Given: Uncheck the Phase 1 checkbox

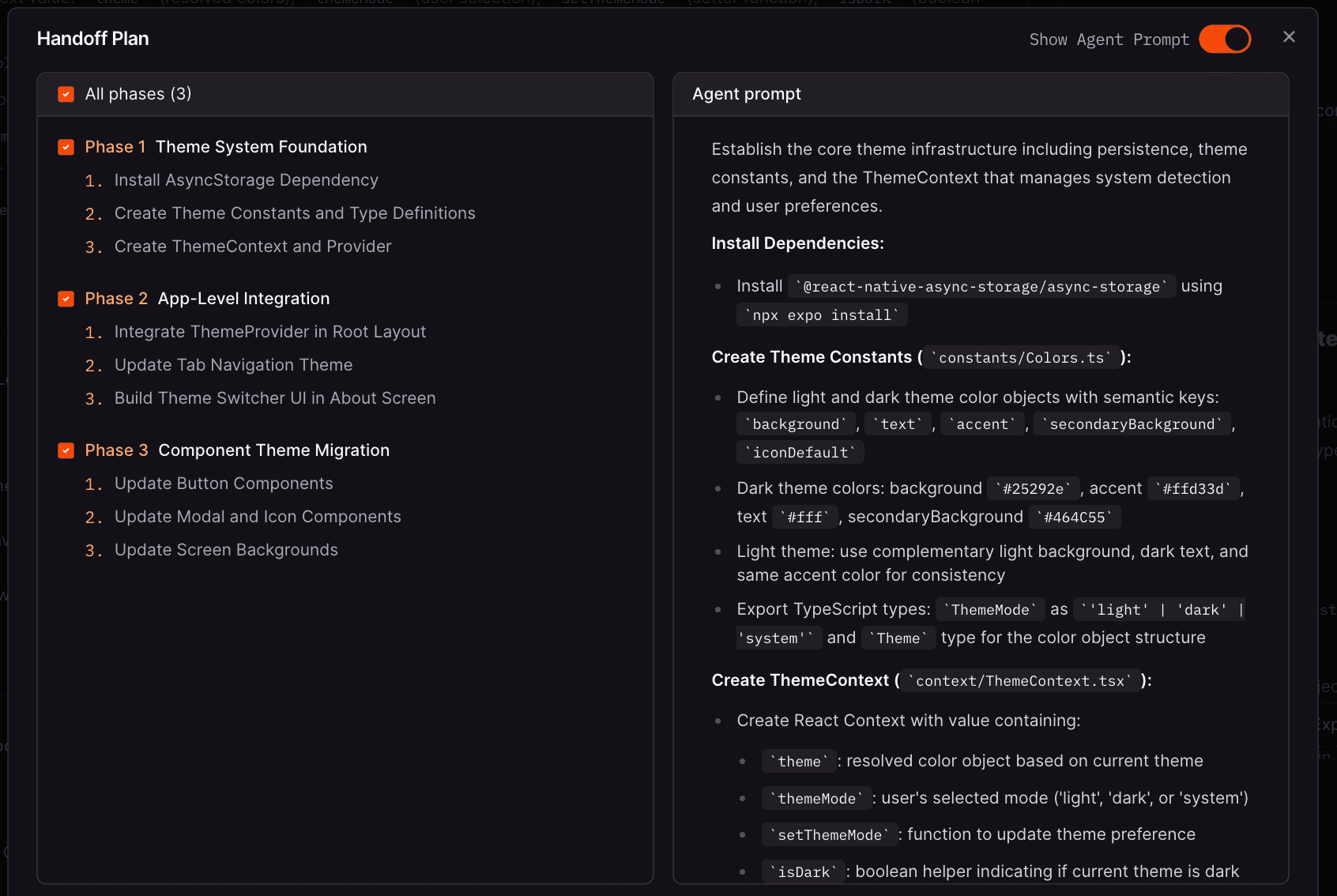Looking at the screenshot, I should (66, 147).
